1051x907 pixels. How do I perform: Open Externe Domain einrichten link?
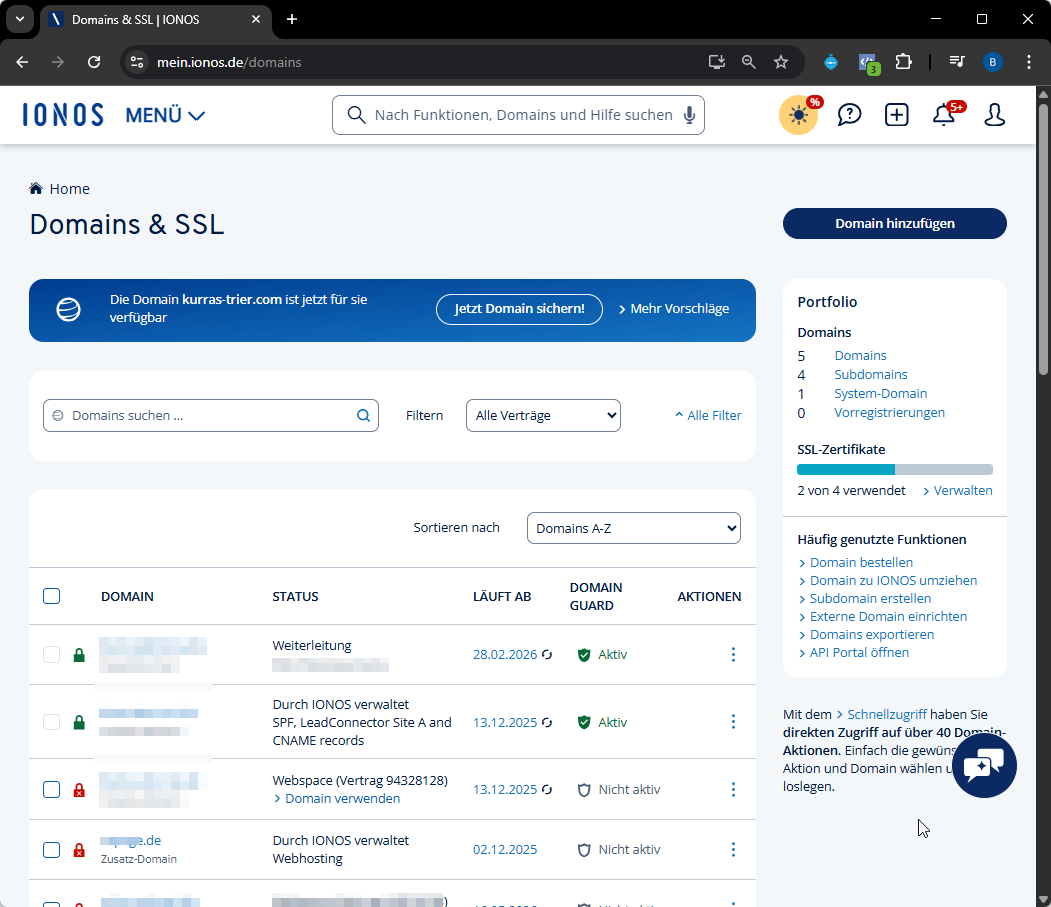(x=883, y=617)
